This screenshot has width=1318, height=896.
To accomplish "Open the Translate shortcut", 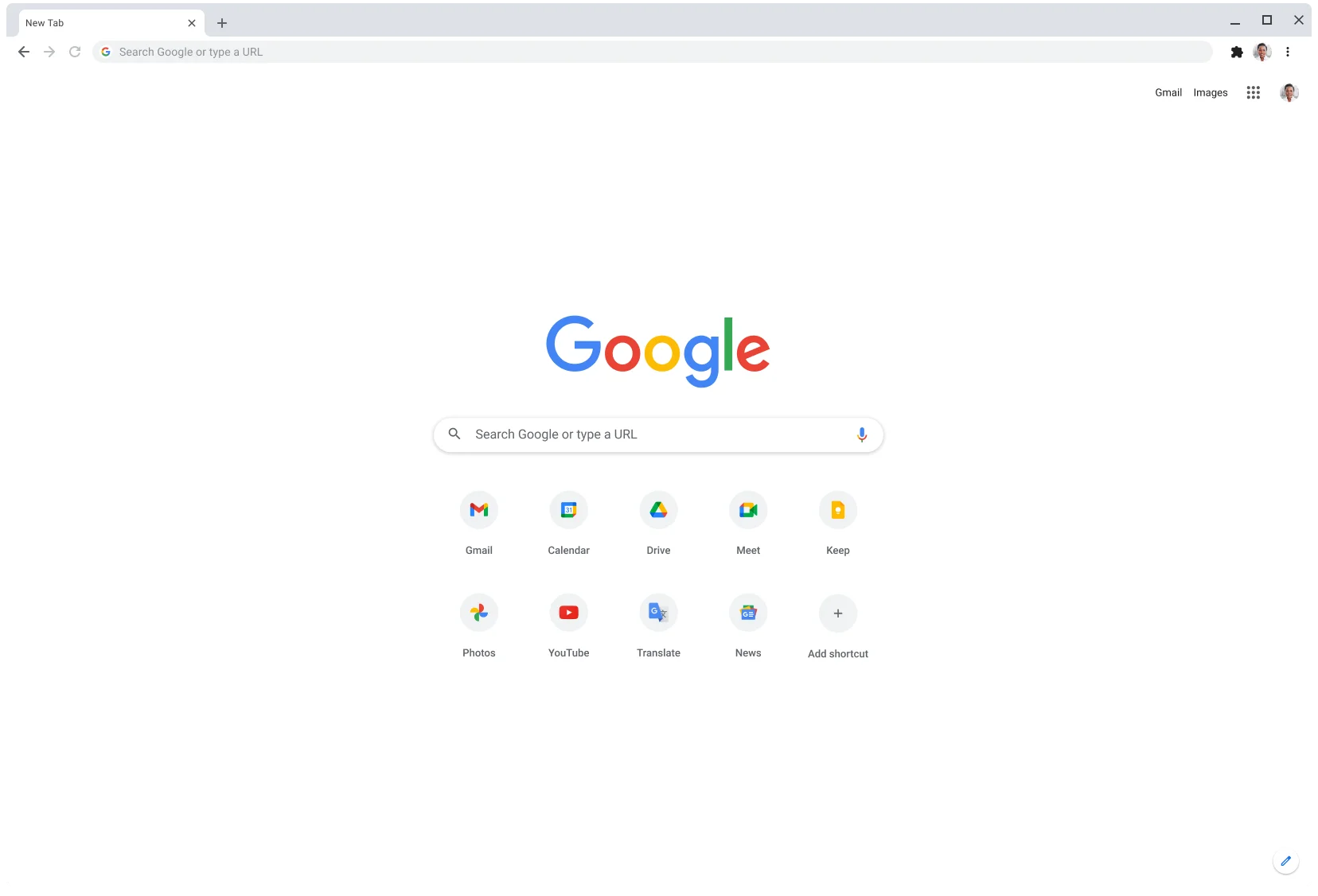I will point(658,613).
